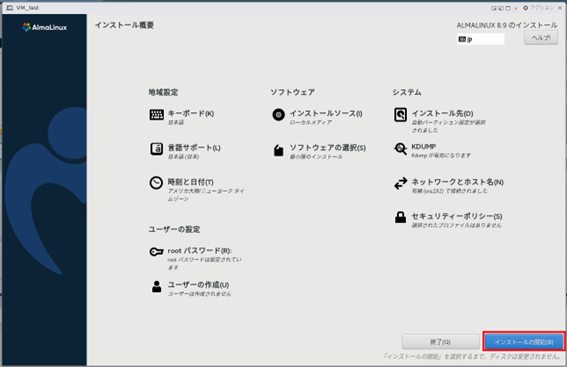Click the ユーザーの設定 section heading

coord(174,229)
